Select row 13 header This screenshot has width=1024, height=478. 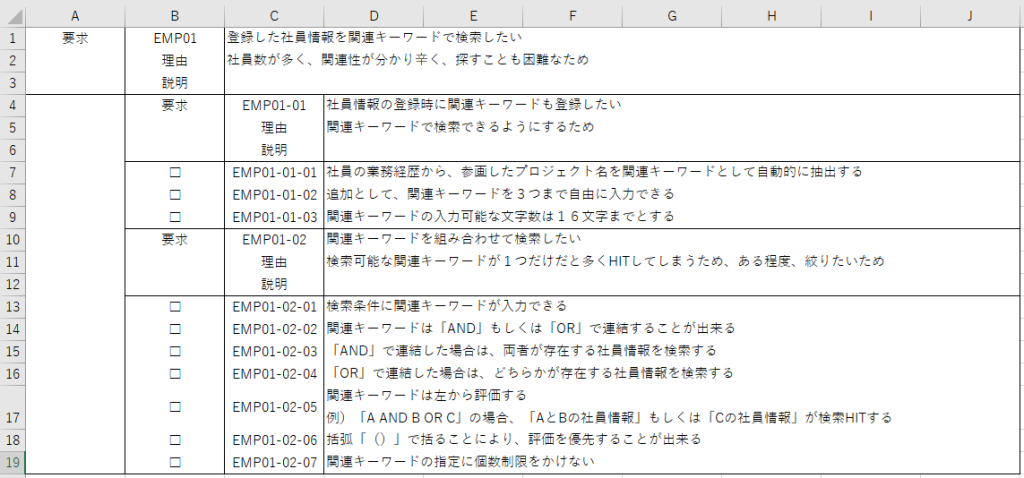point(12,306)
